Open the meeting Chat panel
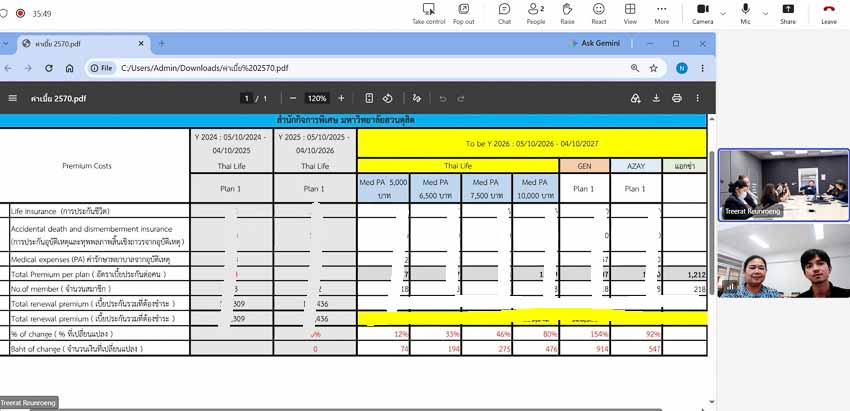This screenshot has height=411, width=850. (x=504, y=9)
